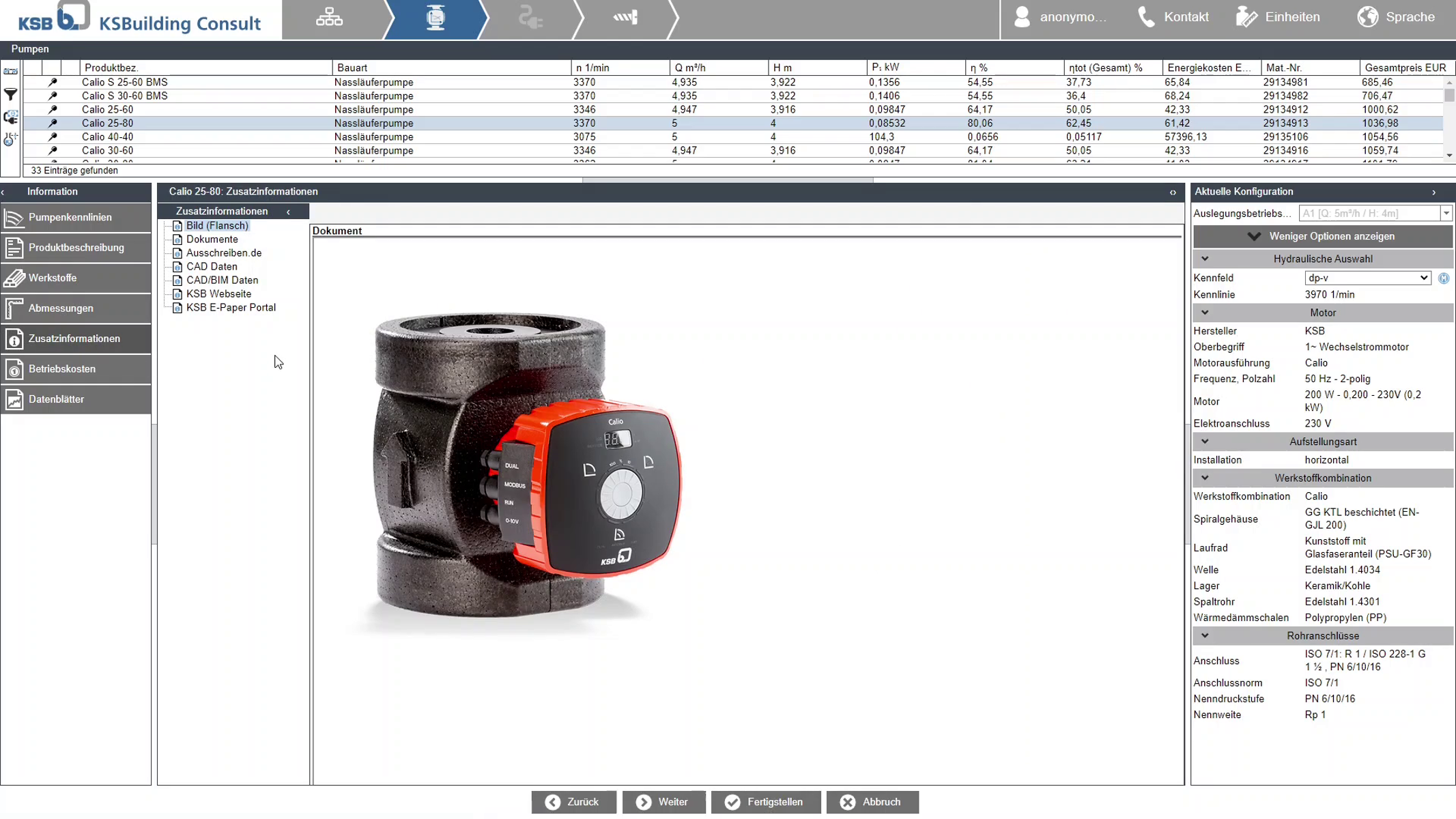Collapse the Zusatzinformationen tree panel
Viewport: 1456px width, 819px height.
tap(288, 212)
